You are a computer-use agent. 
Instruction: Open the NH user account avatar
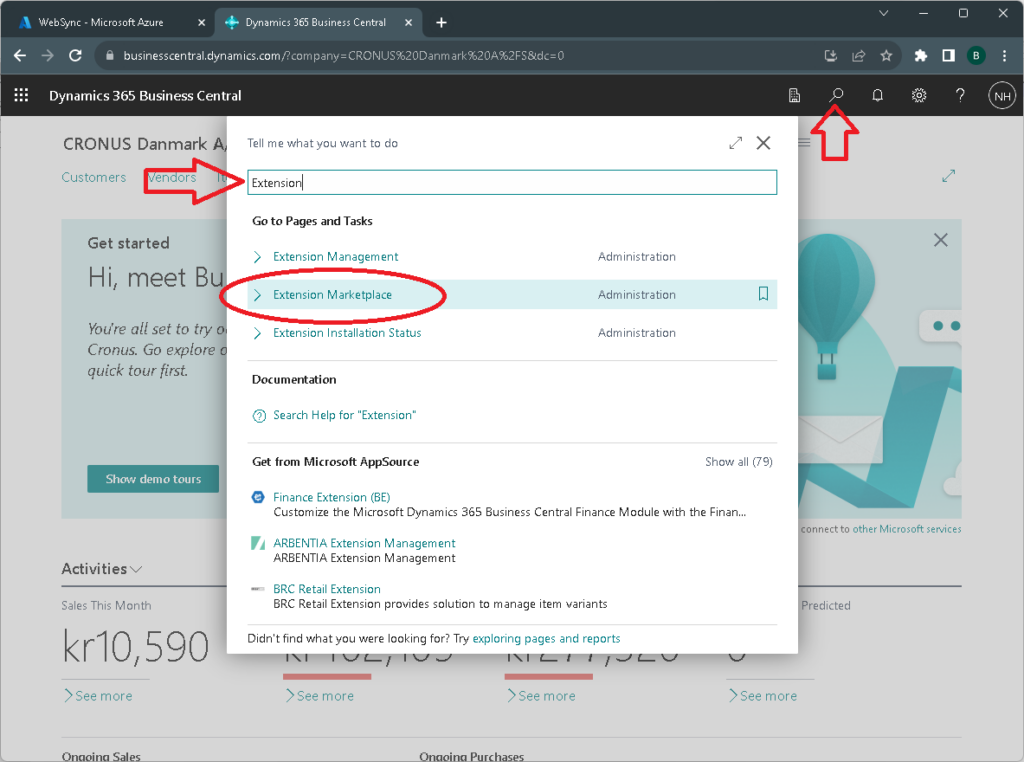tap(1001, 96)
